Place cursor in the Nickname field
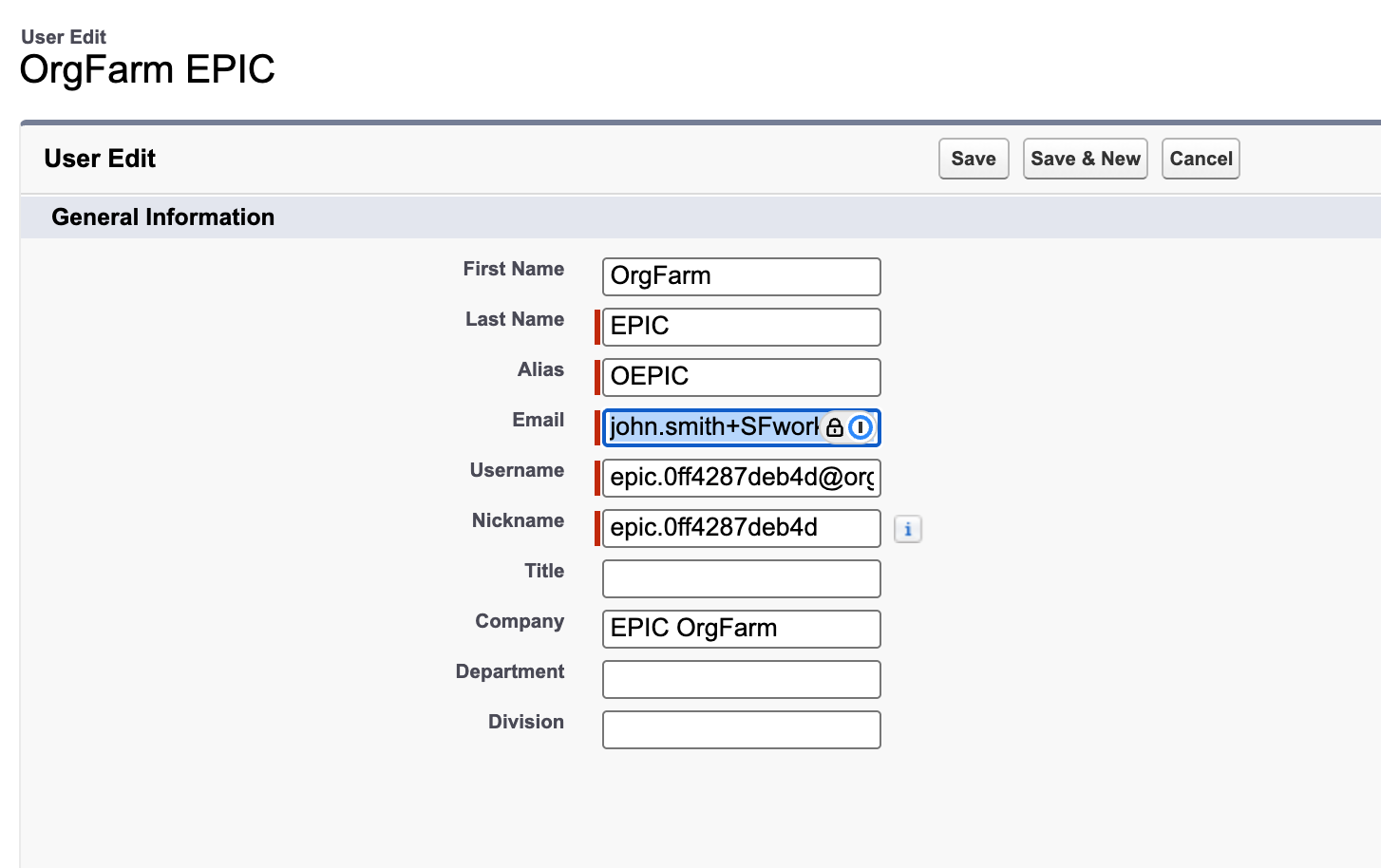 (x=741, y=528)
